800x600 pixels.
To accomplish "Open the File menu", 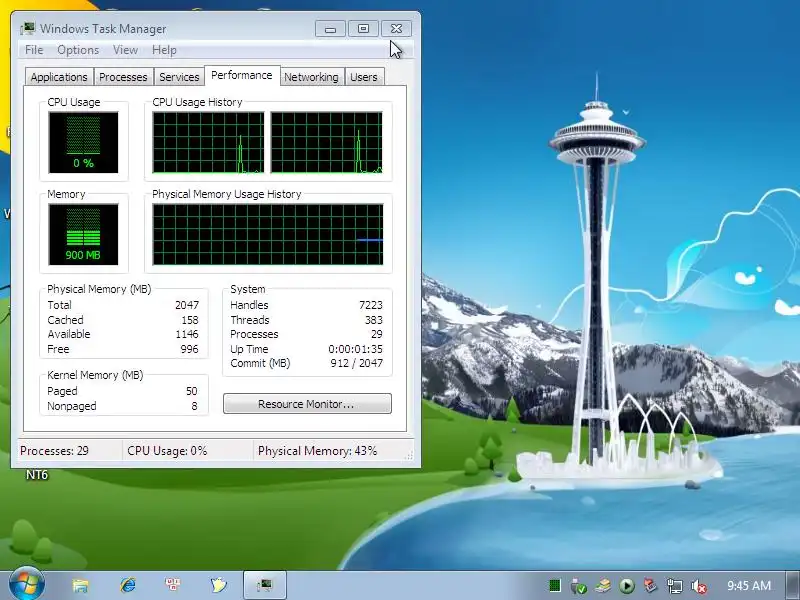I will point(34,50).
